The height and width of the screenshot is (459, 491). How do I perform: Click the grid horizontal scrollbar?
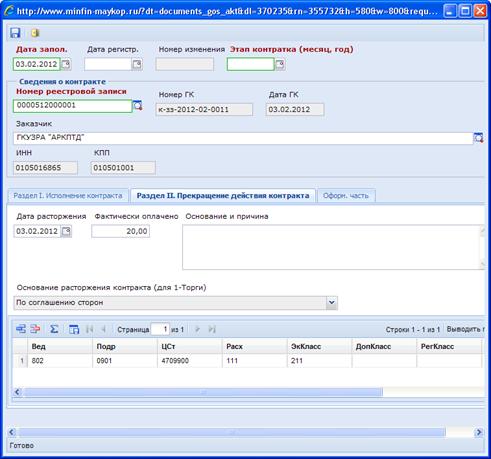(x=203, y=392)
